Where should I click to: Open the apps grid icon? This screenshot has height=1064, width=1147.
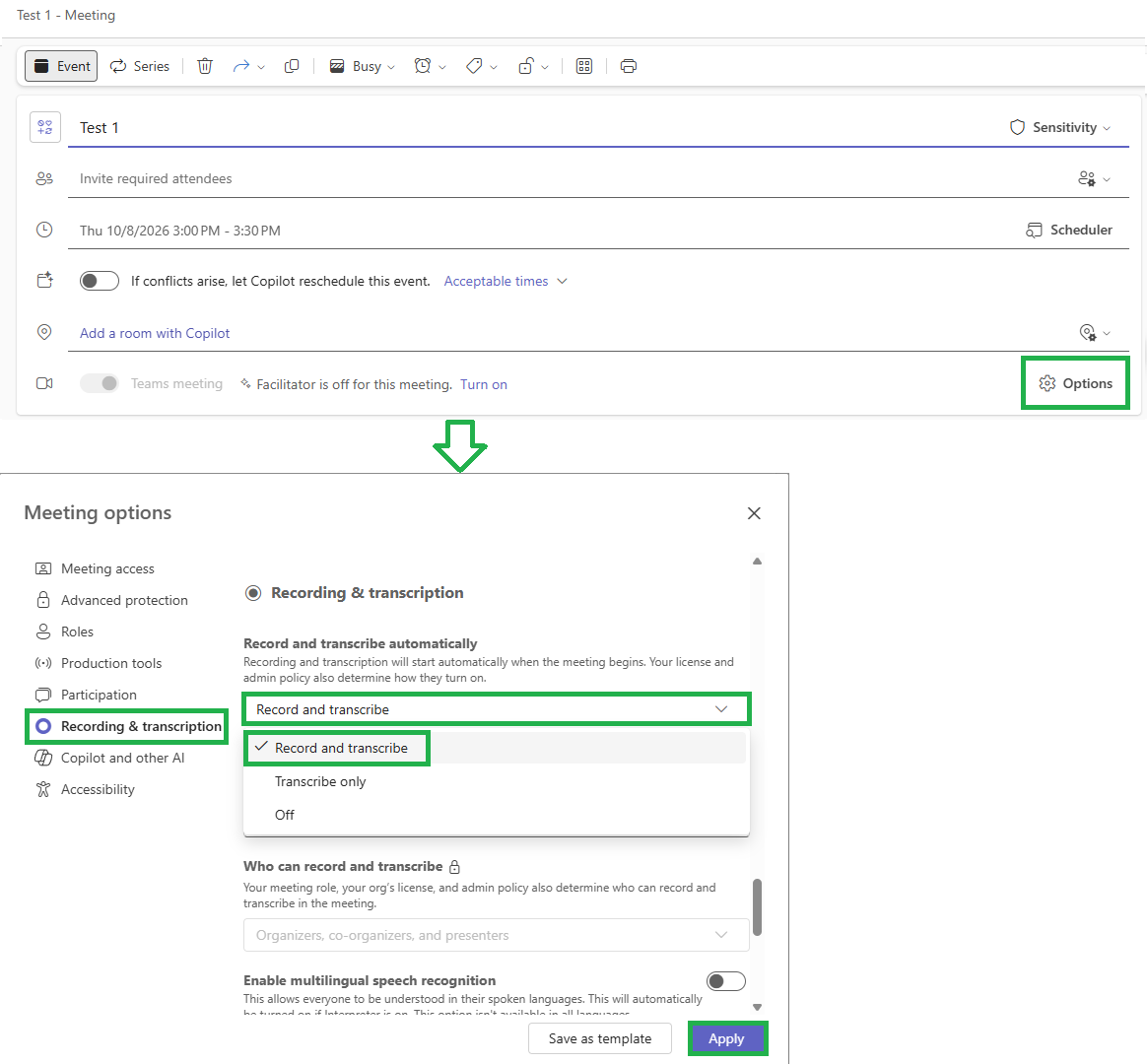583,67
